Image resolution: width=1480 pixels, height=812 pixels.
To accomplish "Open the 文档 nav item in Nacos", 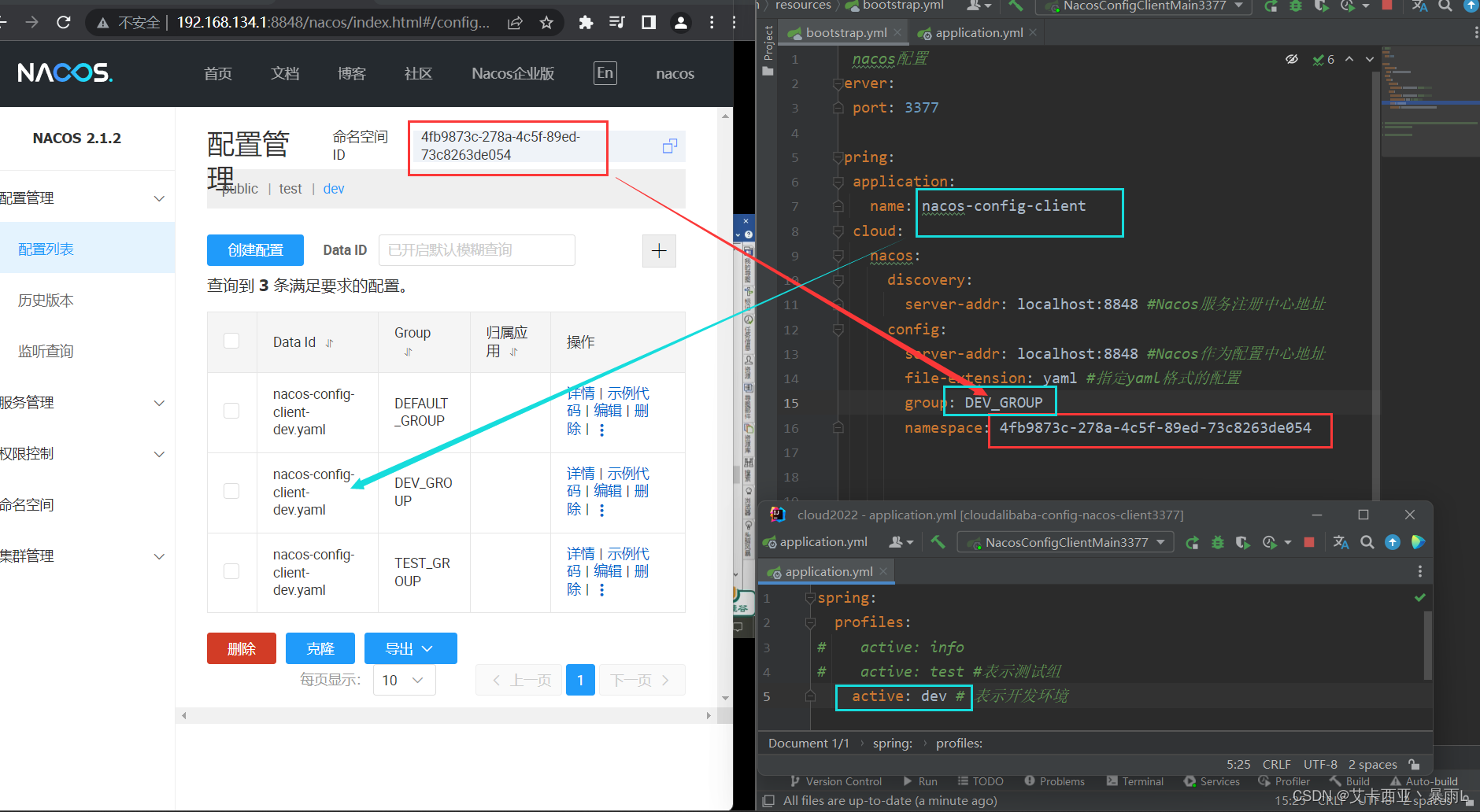I will [x=285, y=73].
